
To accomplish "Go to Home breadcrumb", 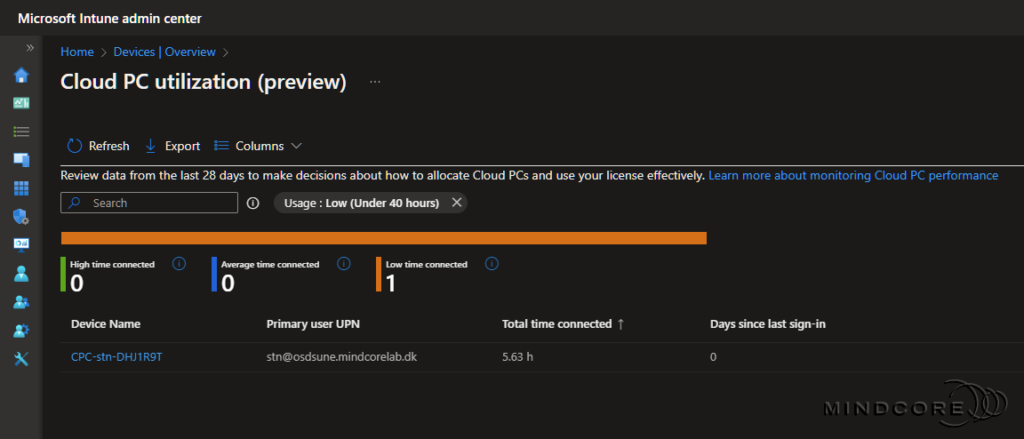I will point(77,51).
